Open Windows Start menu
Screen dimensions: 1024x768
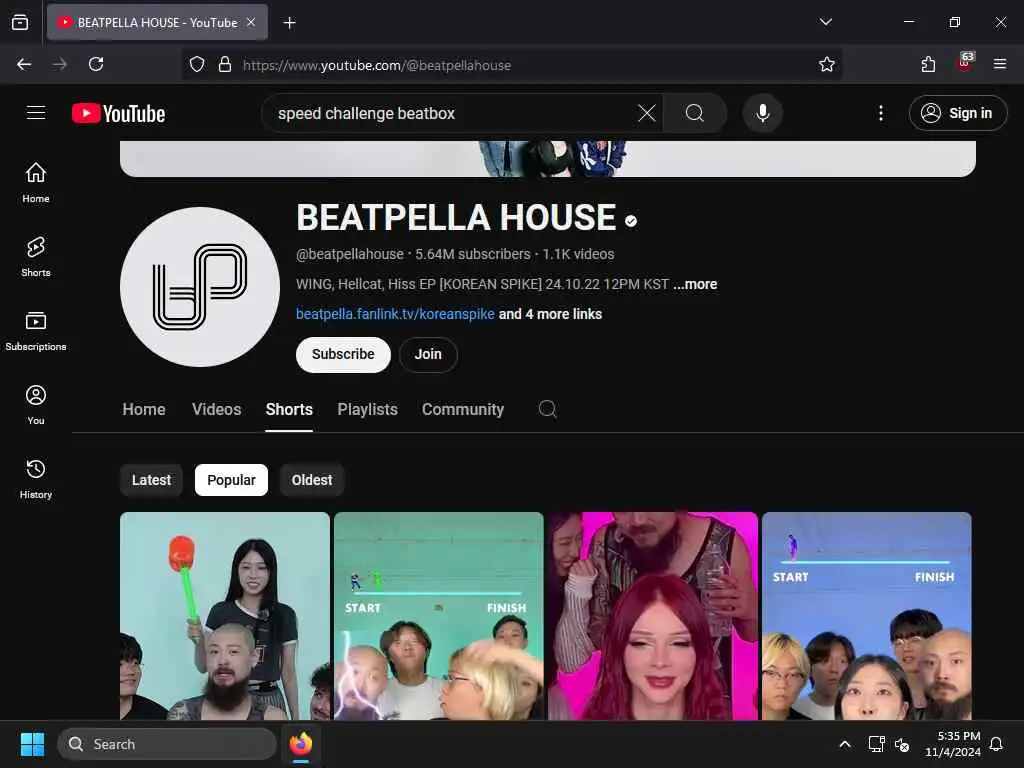pos(32,744)
